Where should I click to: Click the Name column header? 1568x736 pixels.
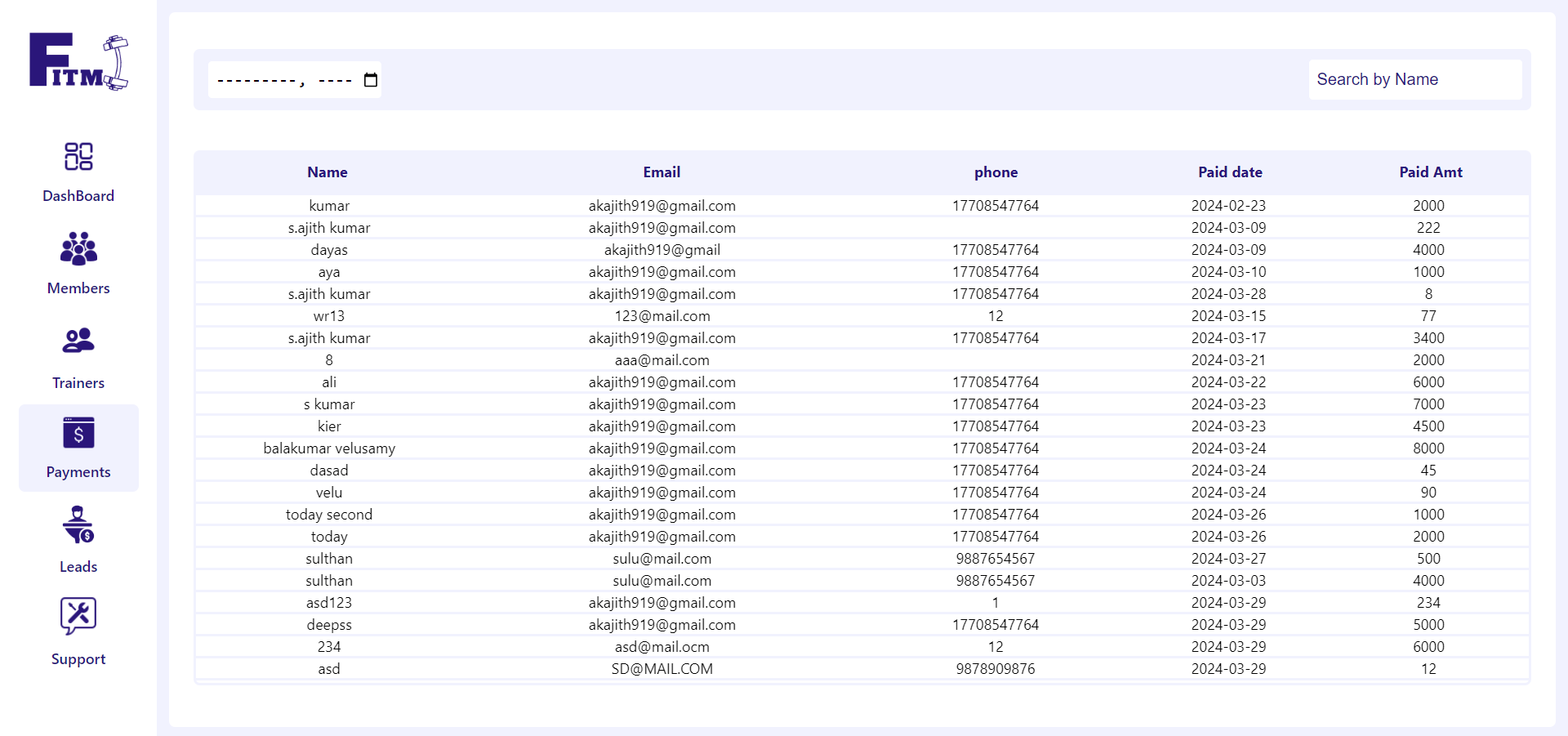pos(327,172)
